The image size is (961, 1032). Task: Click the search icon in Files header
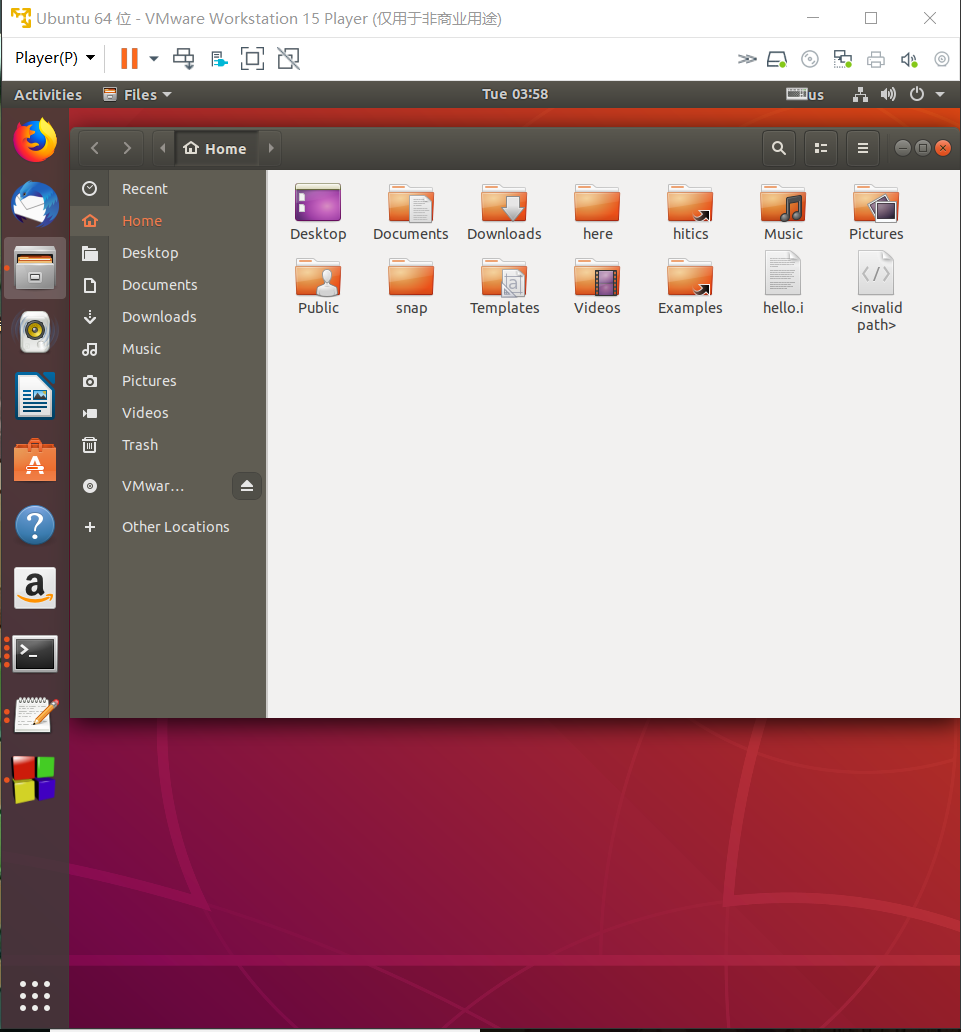(779, 148)
